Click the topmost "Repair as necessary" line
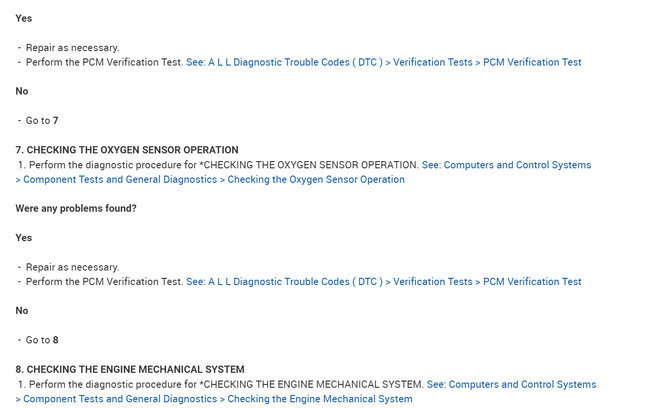Screen dimensions: 650x409 [72, 47]
